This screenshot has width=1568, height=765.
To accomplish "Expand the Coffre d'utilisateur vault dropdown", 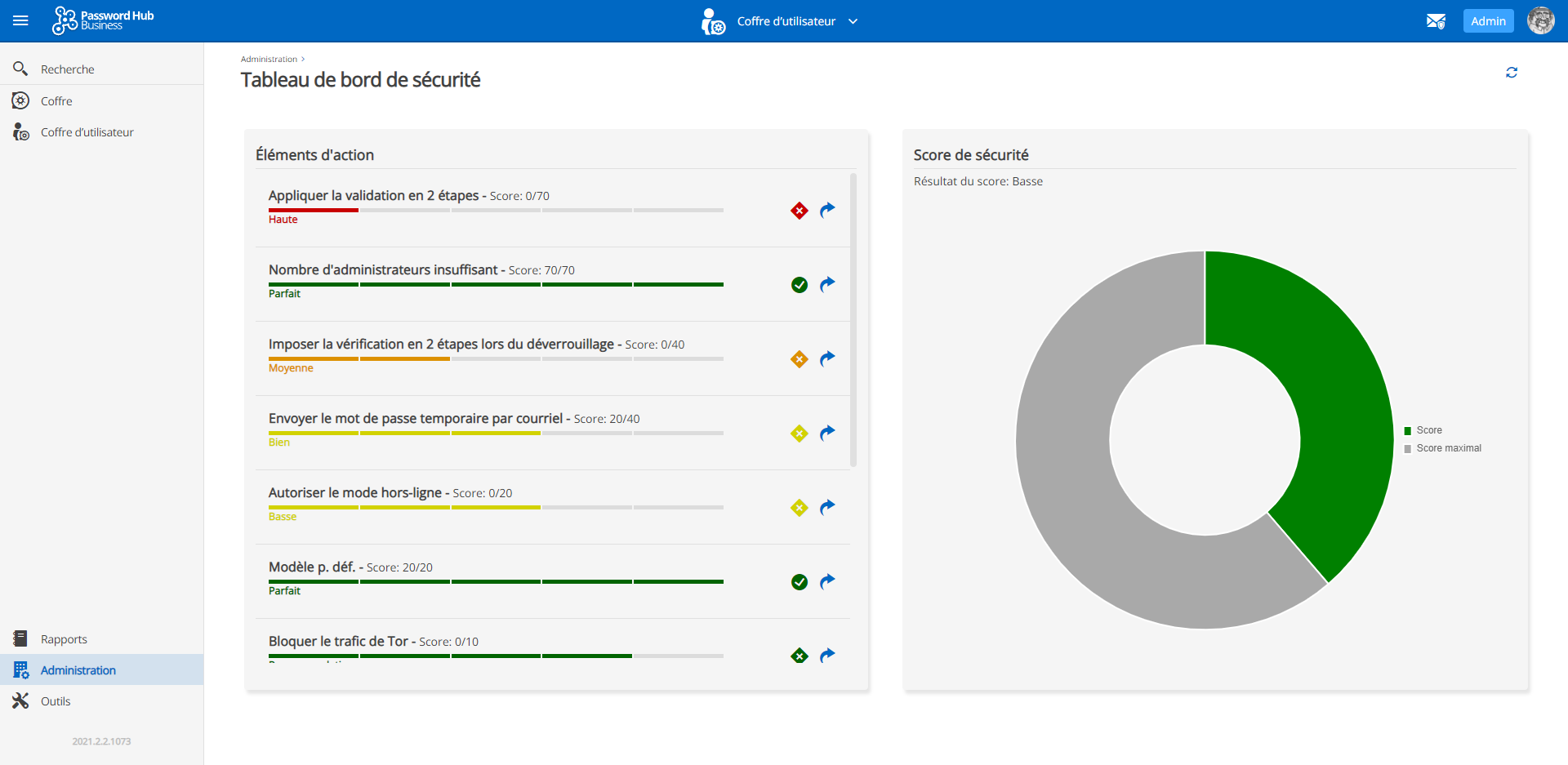I will (853, 21).
